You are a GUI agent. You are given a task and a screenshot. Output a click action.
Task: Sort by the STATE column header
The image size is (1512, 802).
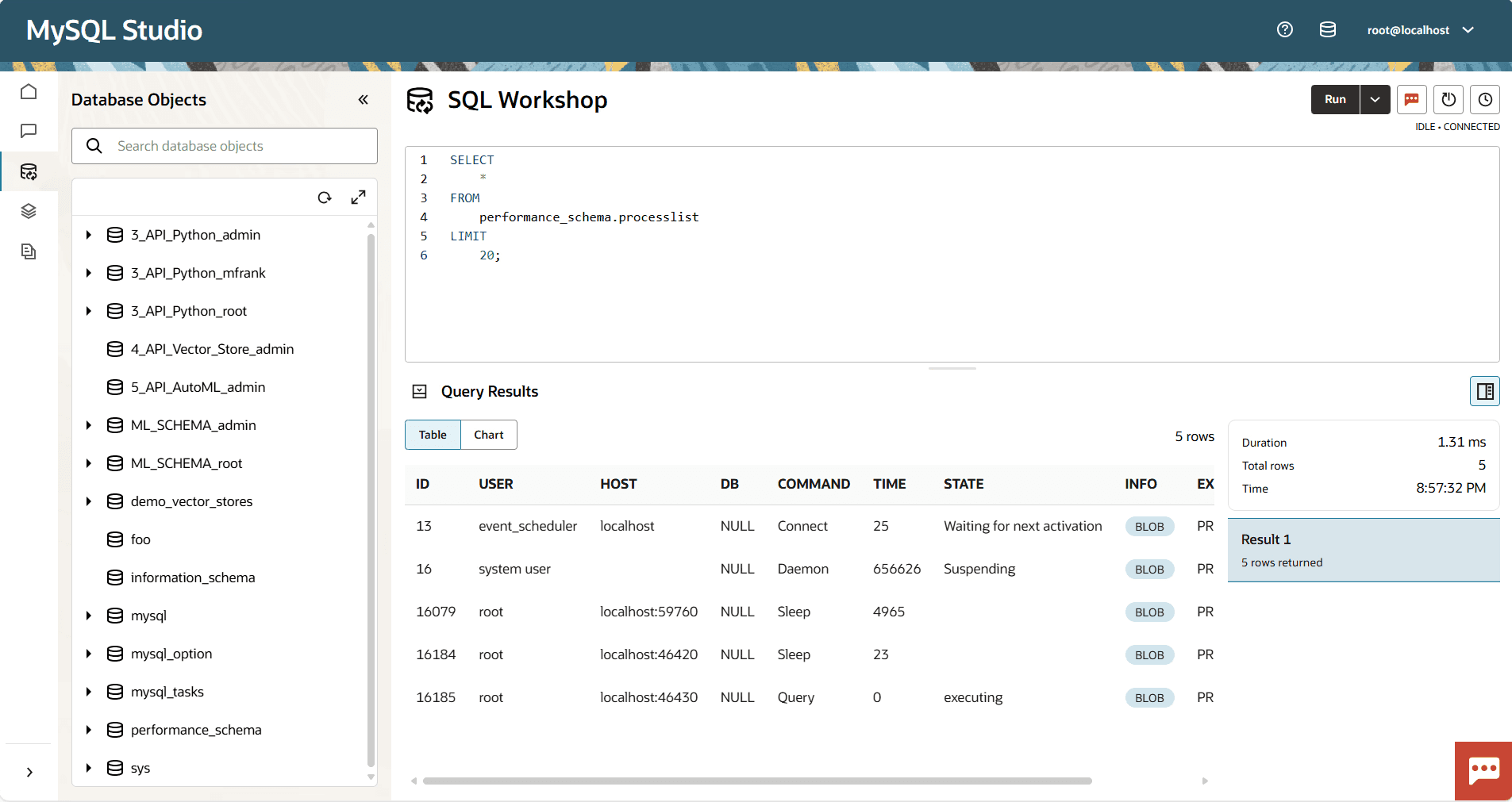point(964,484)
